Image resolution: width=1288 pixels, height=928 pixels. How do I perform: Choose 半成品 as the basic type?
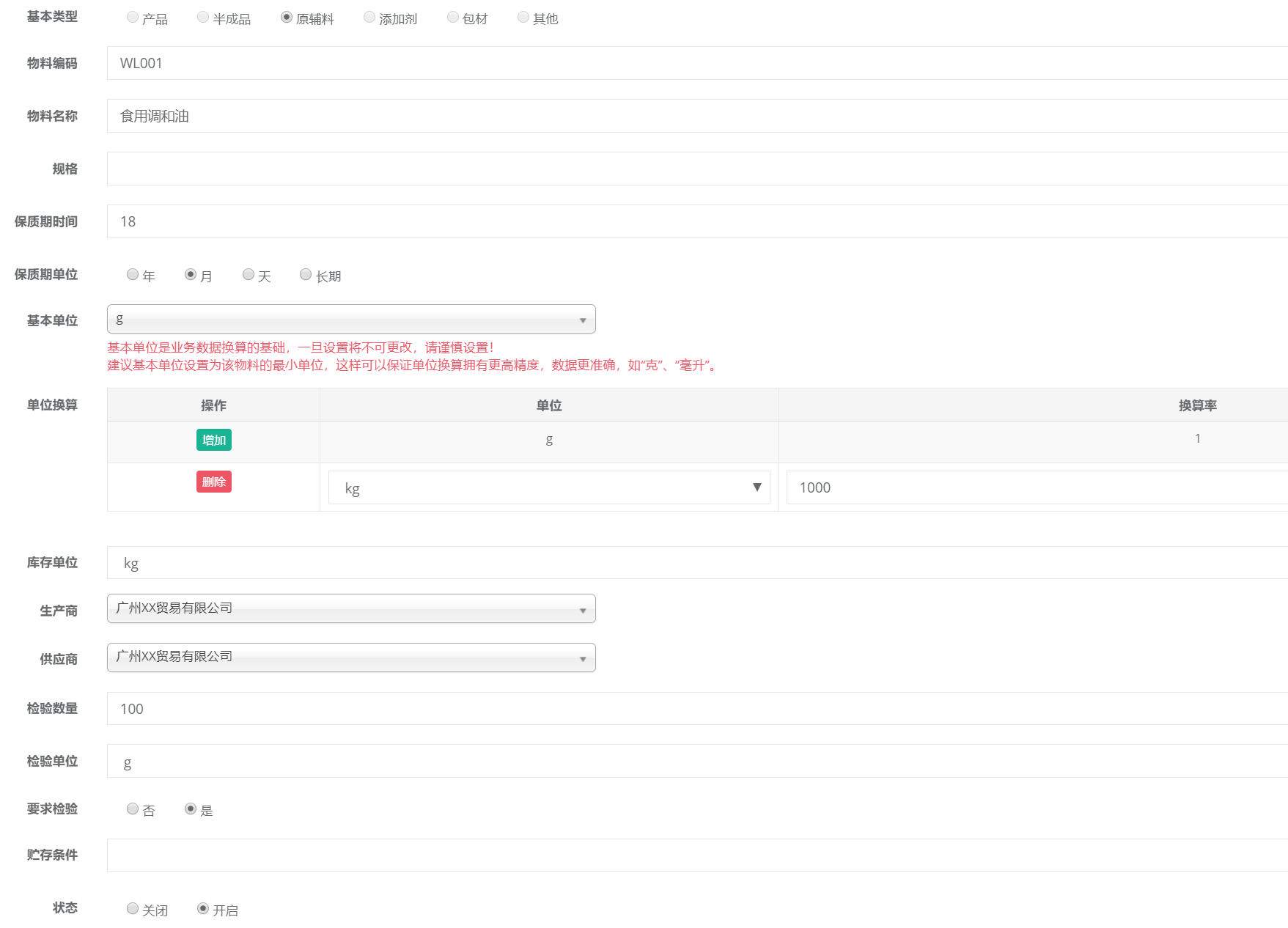point(203,17)
